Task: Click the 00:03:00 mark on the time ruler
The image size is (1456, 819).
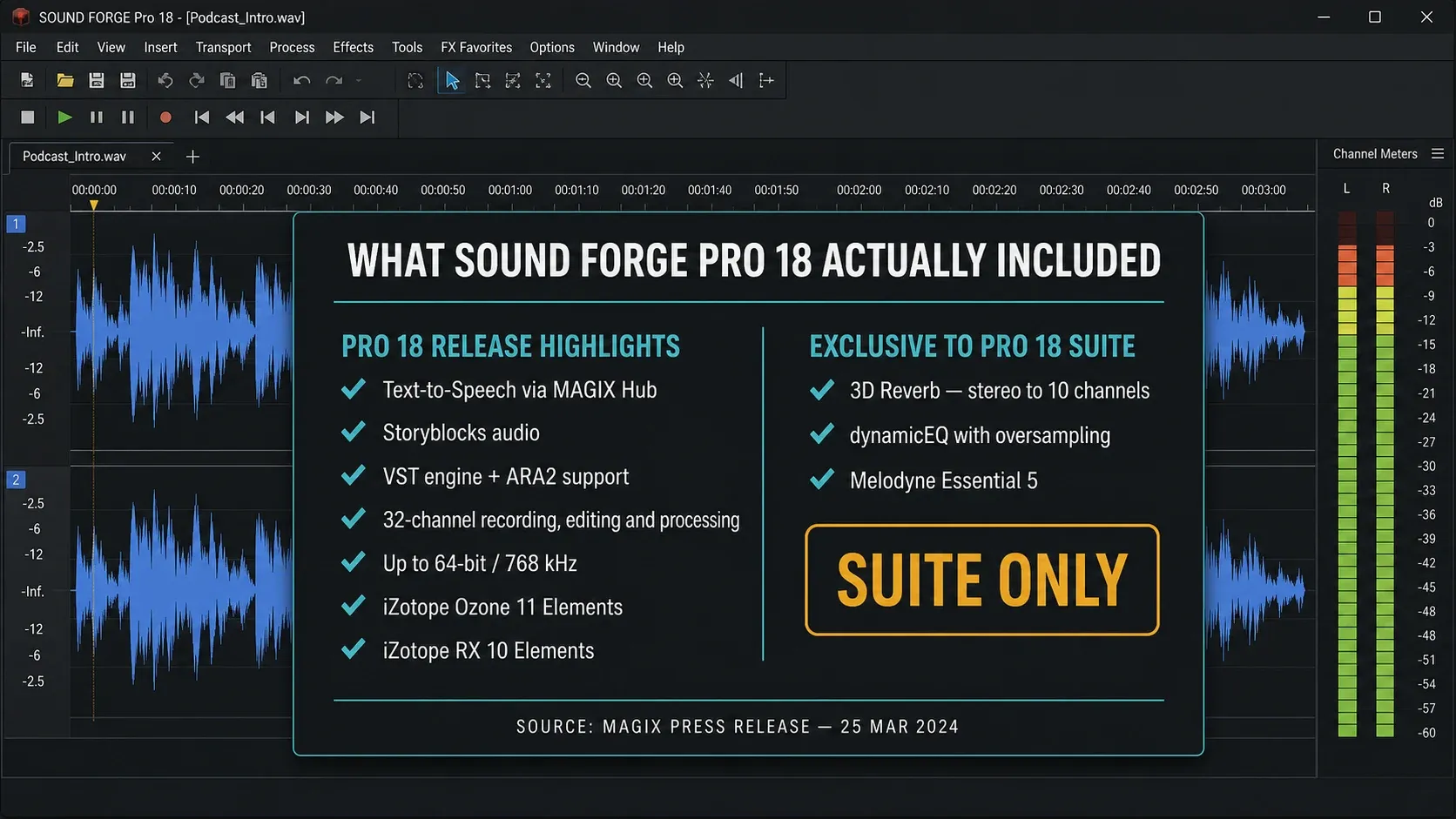Action: (1264, 190)
